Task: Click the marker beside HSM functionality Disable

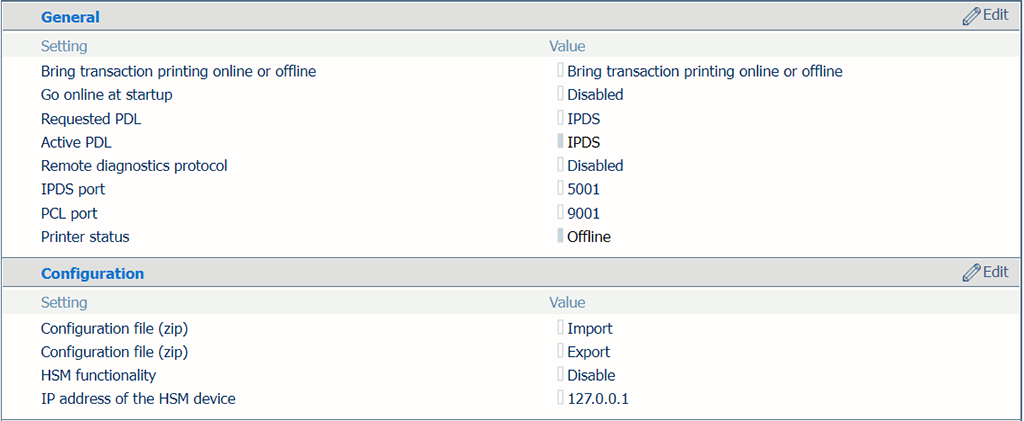Action: [560, 375]
